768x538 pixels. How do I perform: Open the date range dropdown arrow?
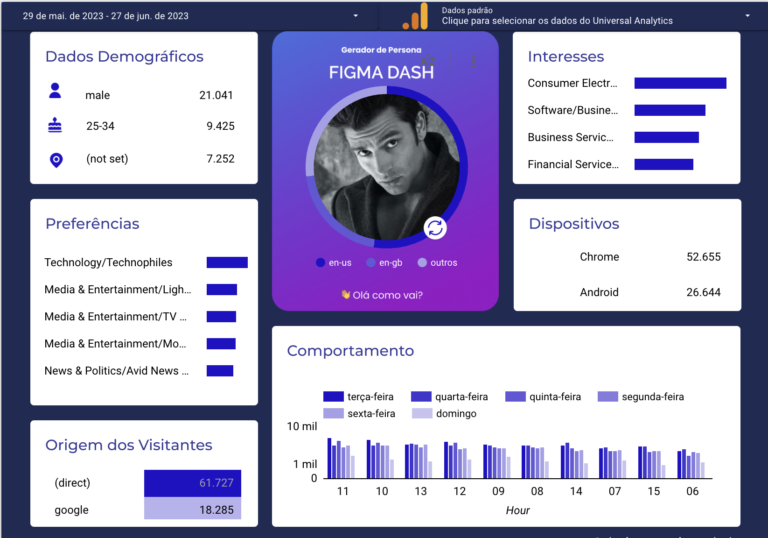tap(356, 16)
